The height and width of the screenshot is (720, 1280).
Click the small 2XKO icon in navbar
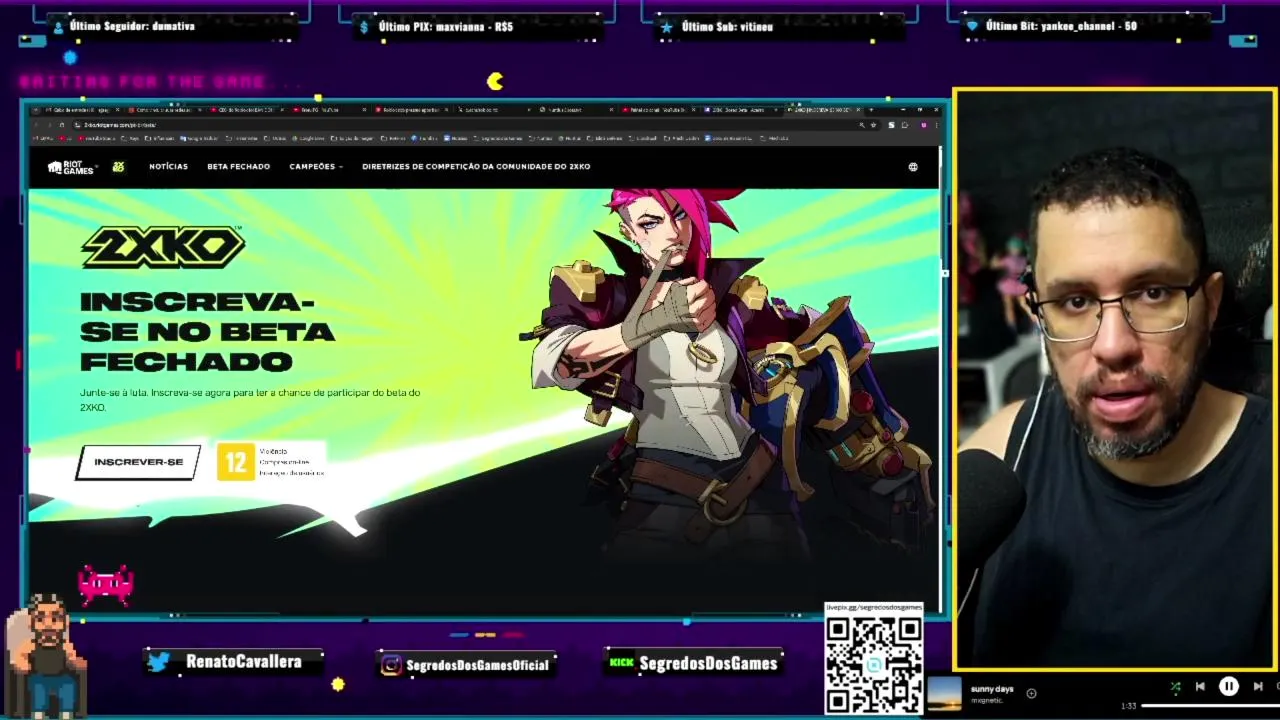pyautogui.click(x=118, y=167)
